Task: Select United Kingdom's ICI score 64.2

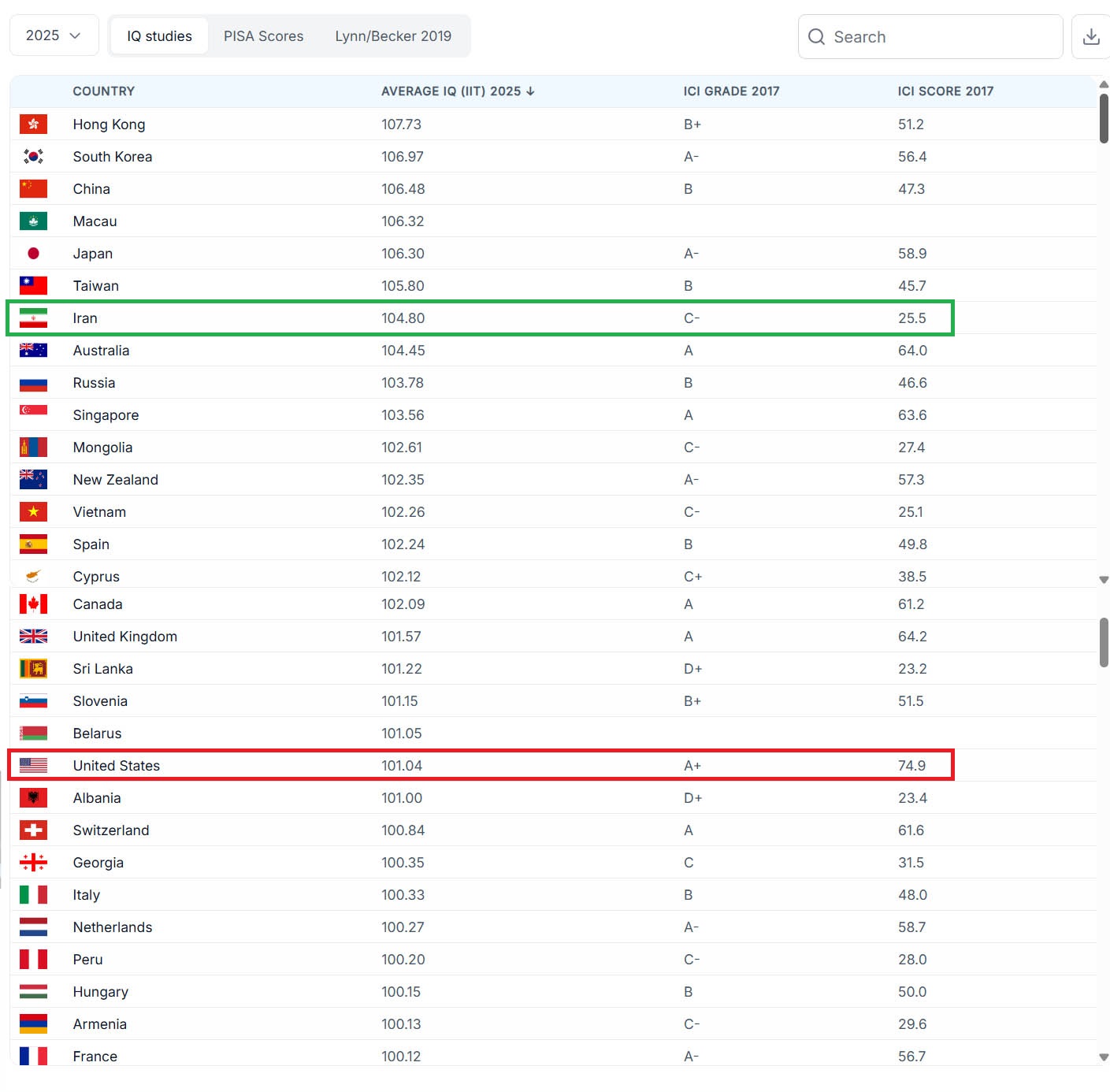Action: click(x=913, y=637)
